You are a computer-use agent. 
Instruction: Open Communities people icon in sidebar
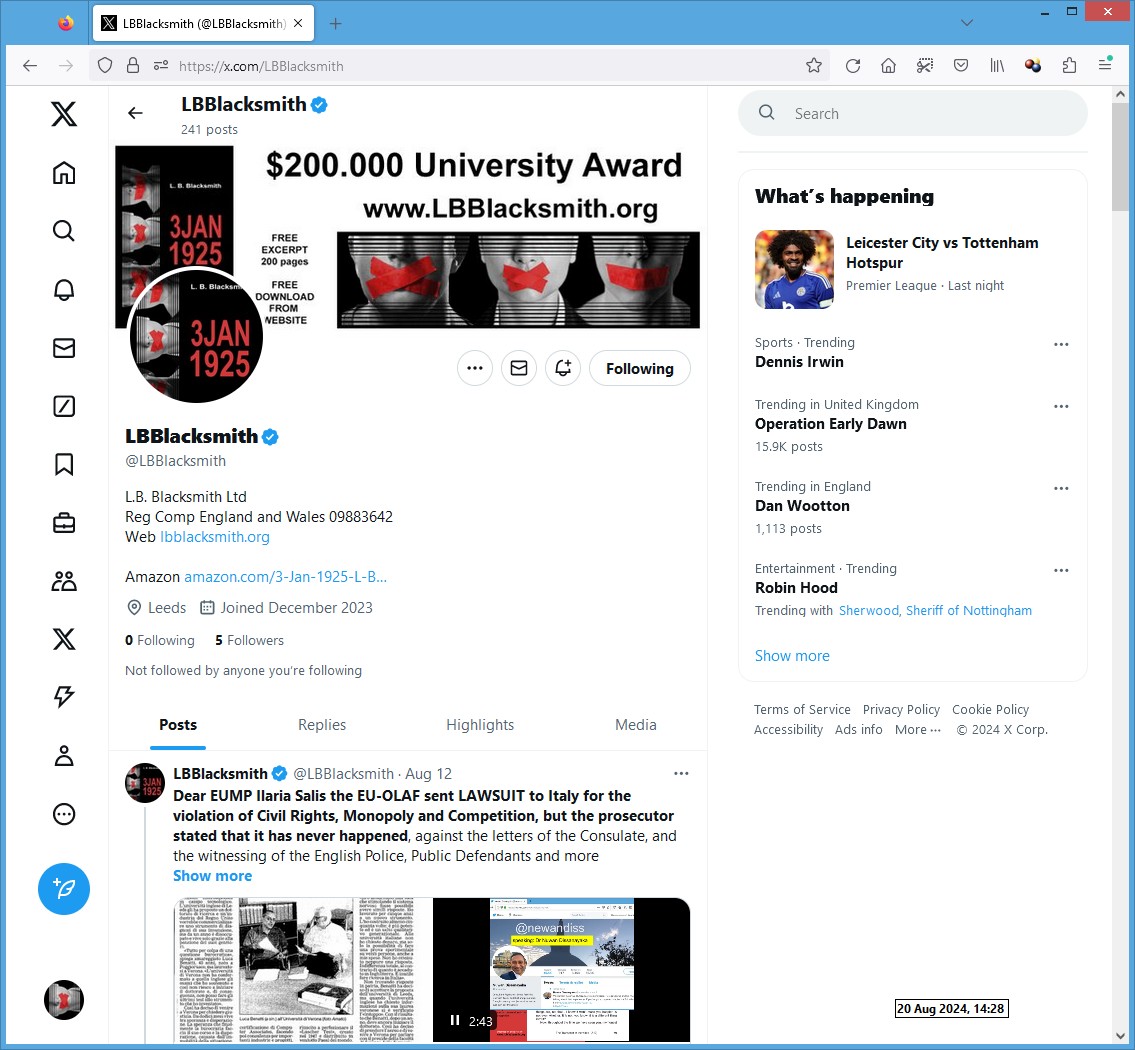pos(64,581)
